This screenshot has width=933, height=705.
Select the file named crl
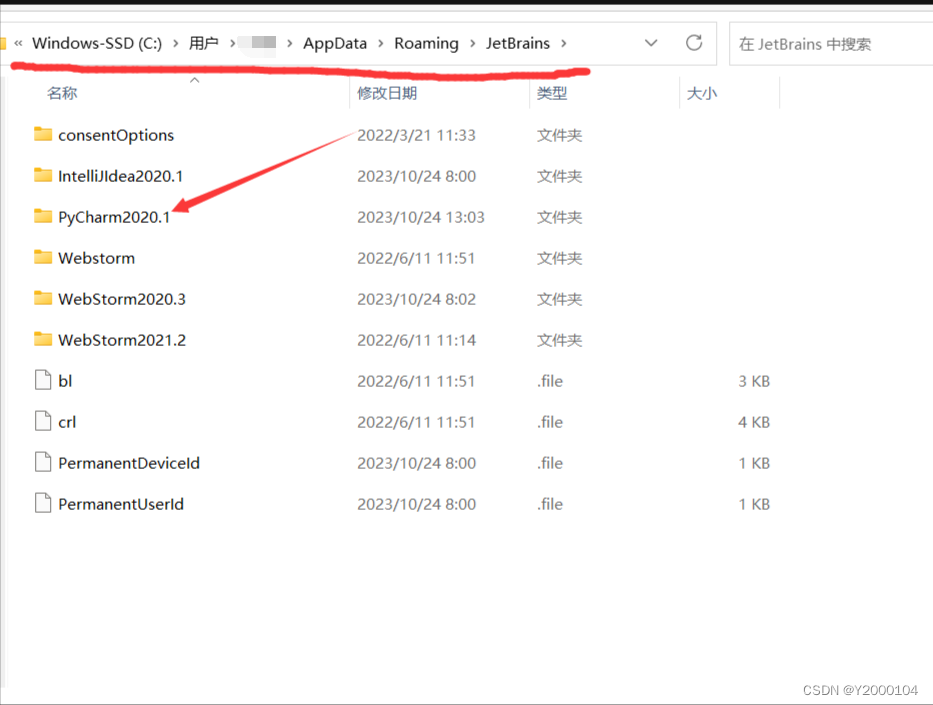click(67, 422)
